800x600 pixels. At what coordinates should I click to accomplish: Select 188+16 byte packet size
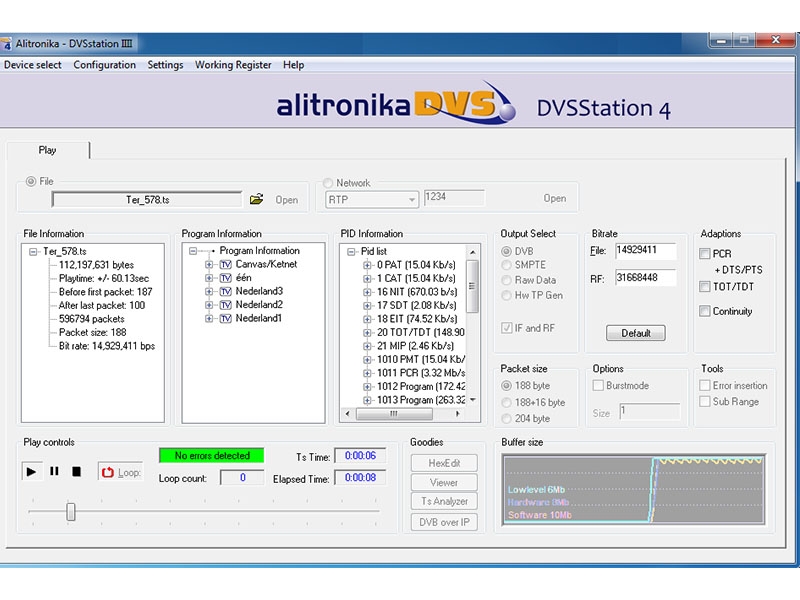click(506, 403)
